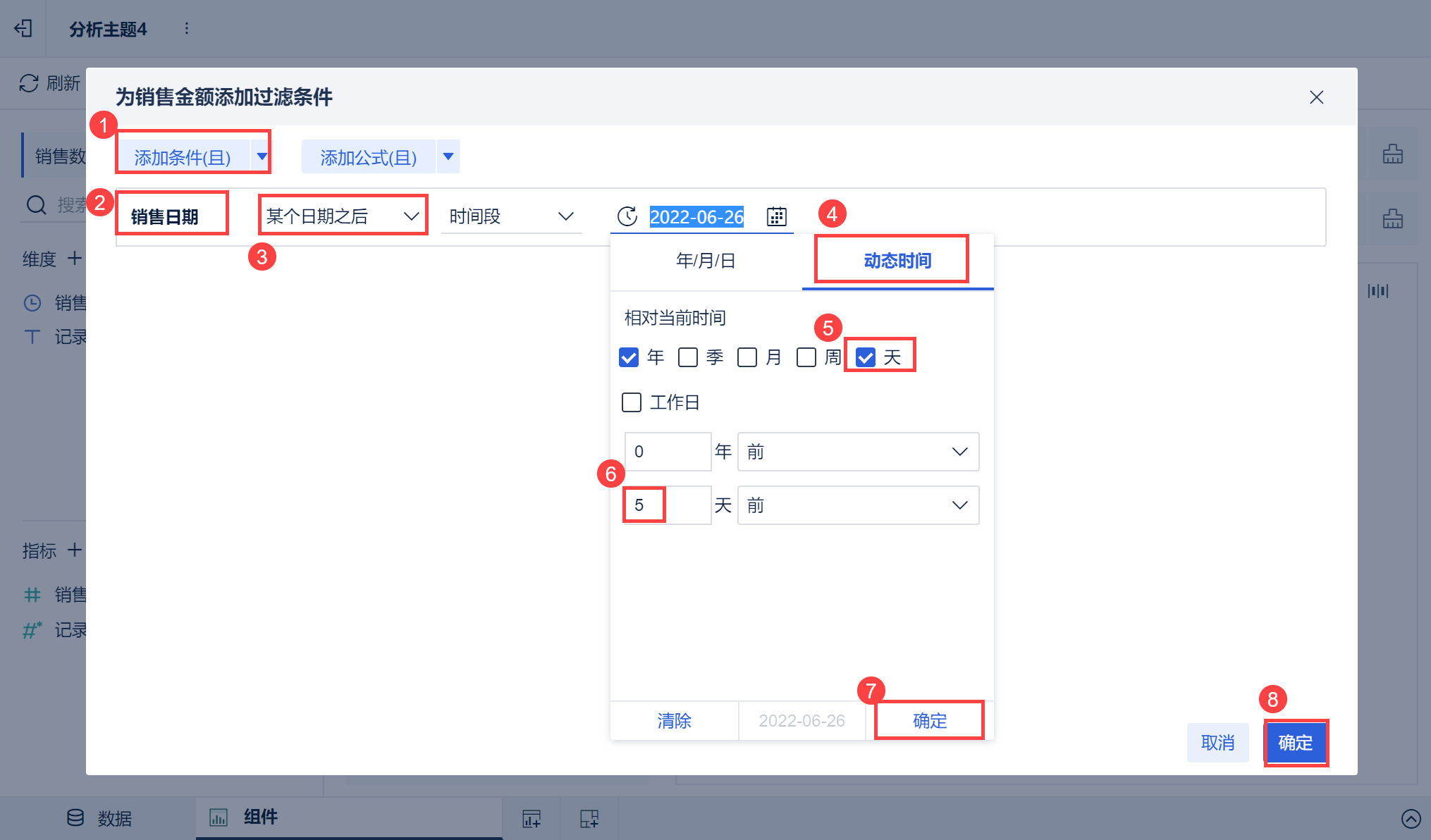Click the collapse arrow icon at bottom right
Screen dimensions: 1431x840
pos(1411,818)
